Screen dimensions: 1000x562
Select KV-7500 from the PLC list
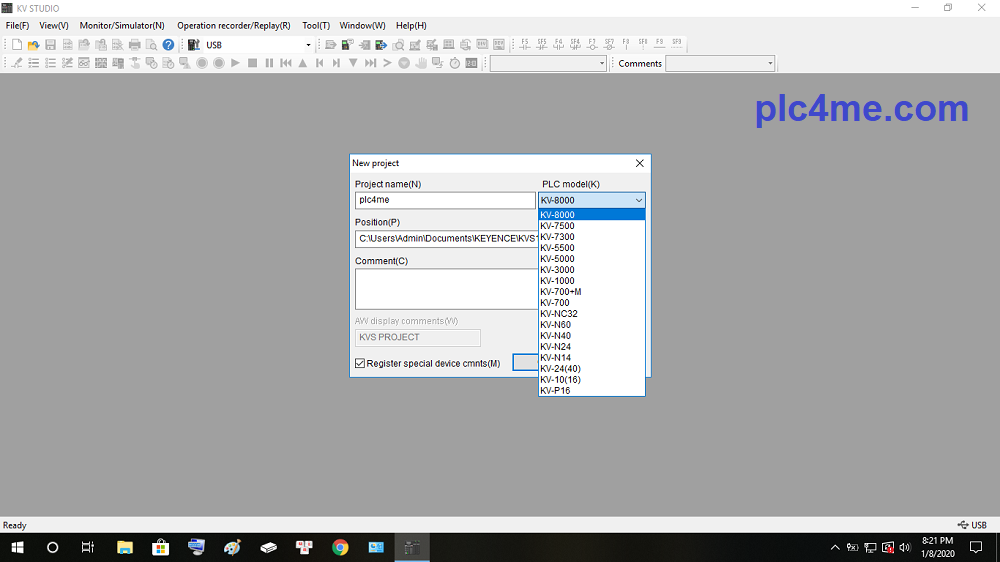pyautogui.click(x=557, y=226)
